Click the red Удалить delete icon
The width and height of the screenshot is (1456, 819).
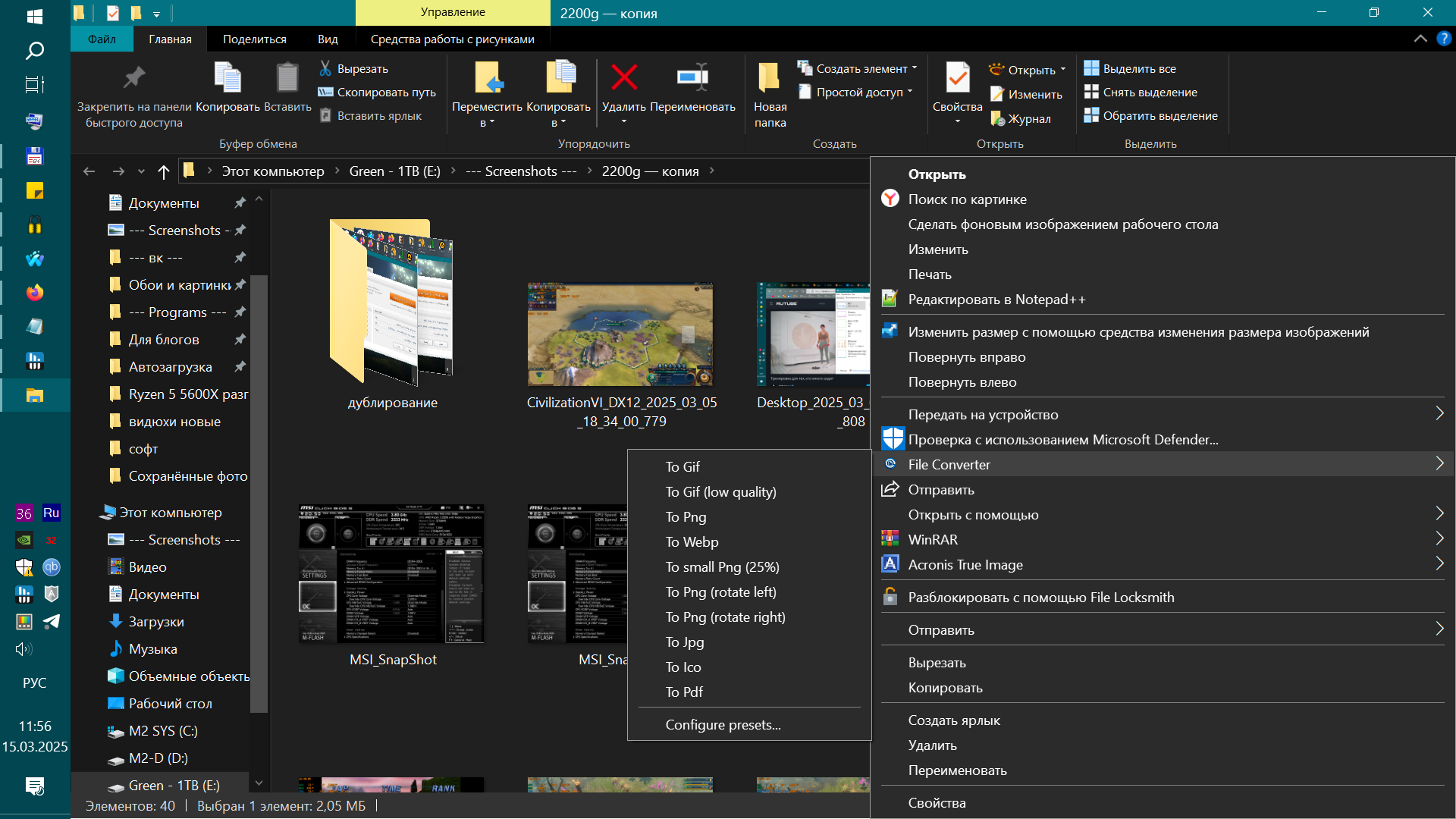[623, 77]
